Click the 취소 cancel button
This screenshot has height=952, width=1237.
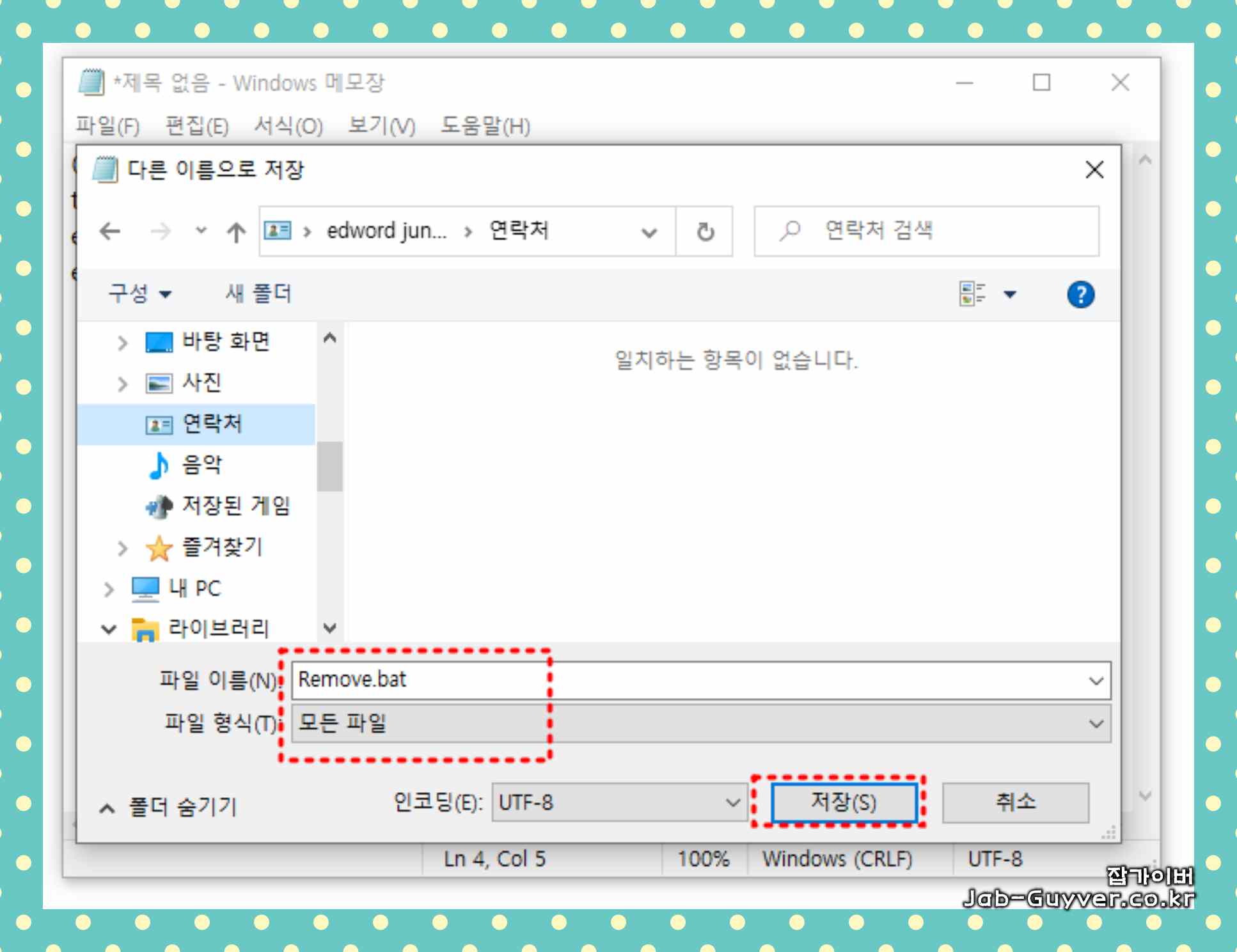click(1015, 802)
